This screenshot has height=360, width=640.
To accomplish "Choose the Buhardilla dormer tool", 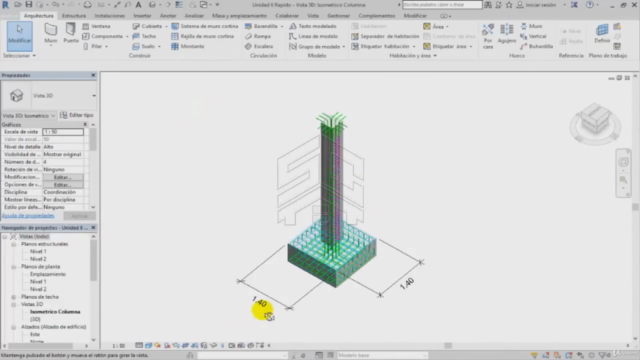I will (536, 47).
